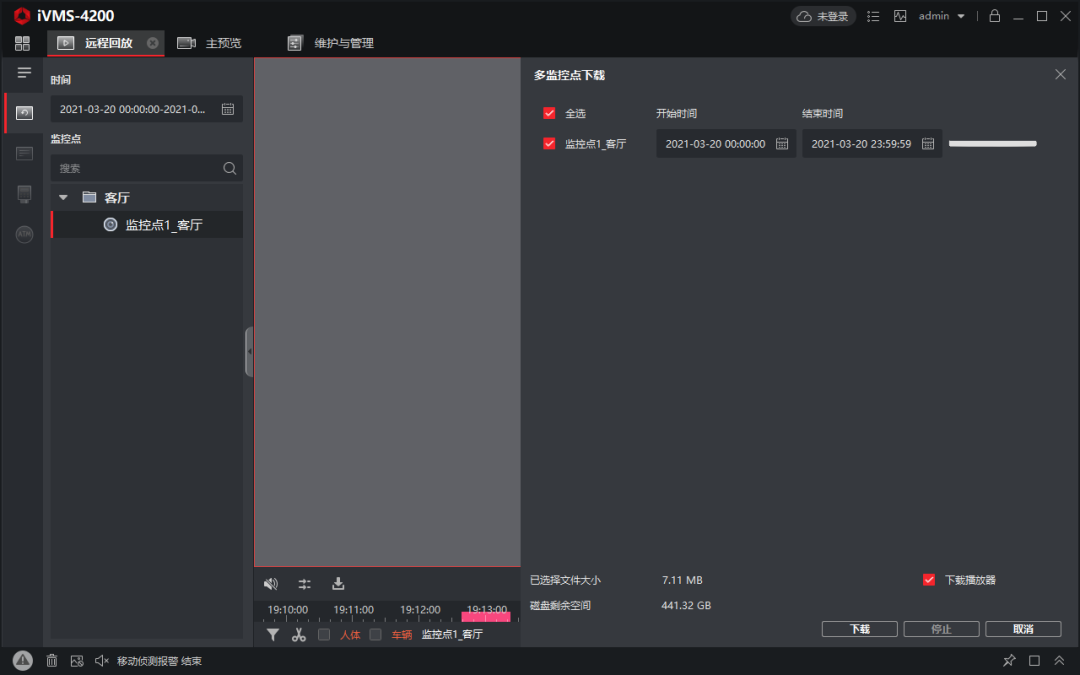Click the pink recording segment on the timeline
Viewport: 1080px width, 675px height.
[486, 616]
